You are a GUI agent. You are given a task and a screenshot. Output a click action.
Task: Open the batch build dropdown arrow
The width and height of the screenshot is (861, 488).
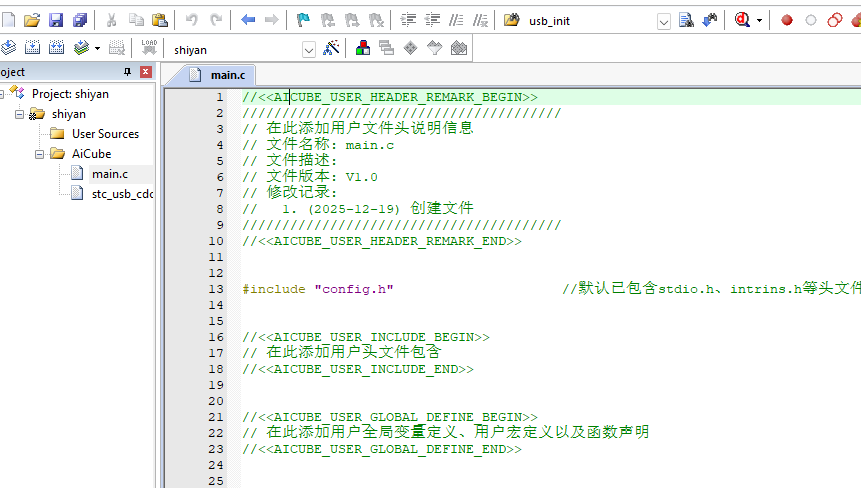(x=97, y=48)
